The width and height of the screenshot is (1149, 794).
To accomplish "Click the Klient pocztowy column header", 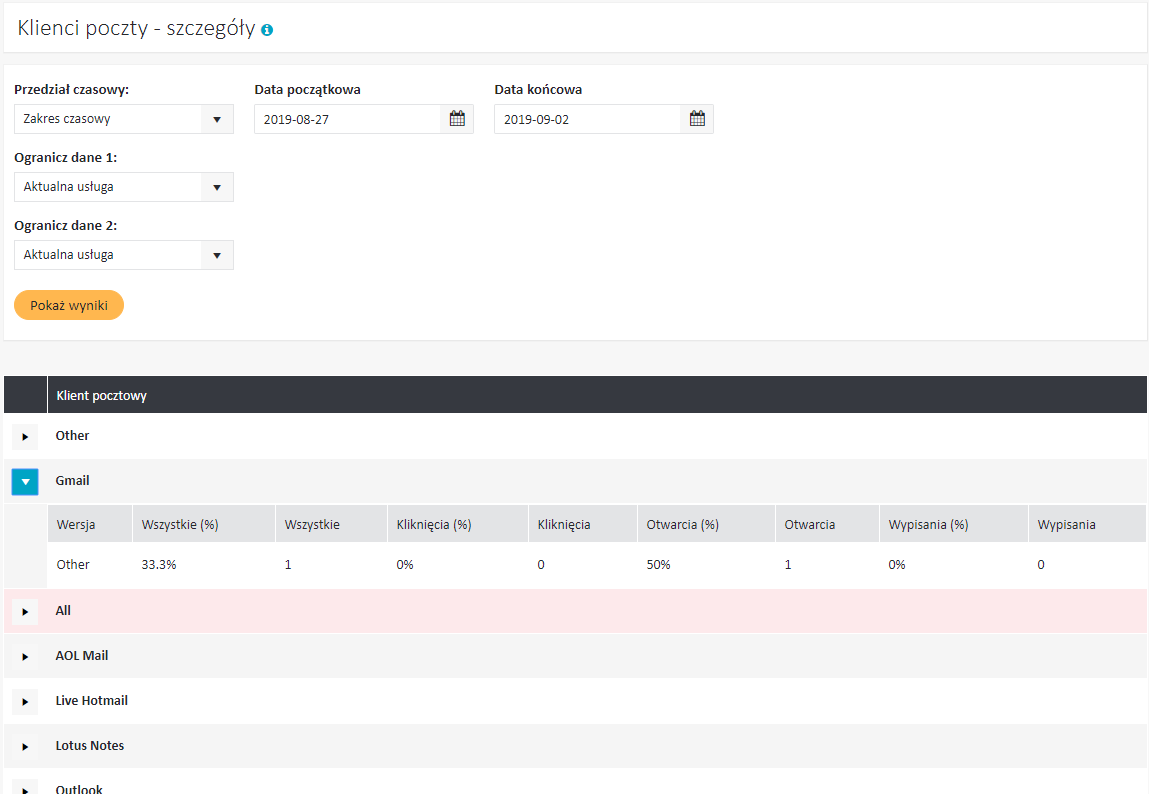I will tap(102, 396).
